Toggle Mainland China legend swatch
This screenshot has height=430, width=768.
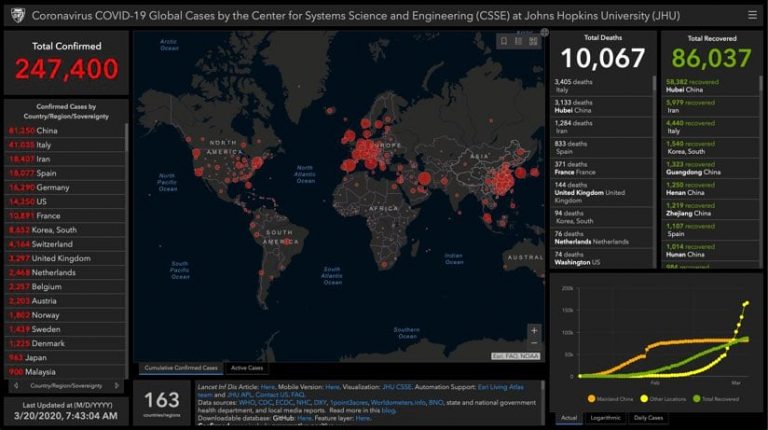click(x=591, y=399)
